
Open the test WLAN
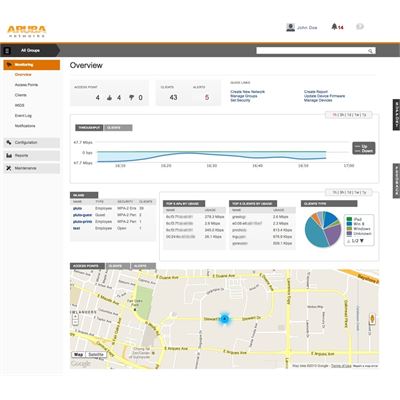tap(76, 228)
